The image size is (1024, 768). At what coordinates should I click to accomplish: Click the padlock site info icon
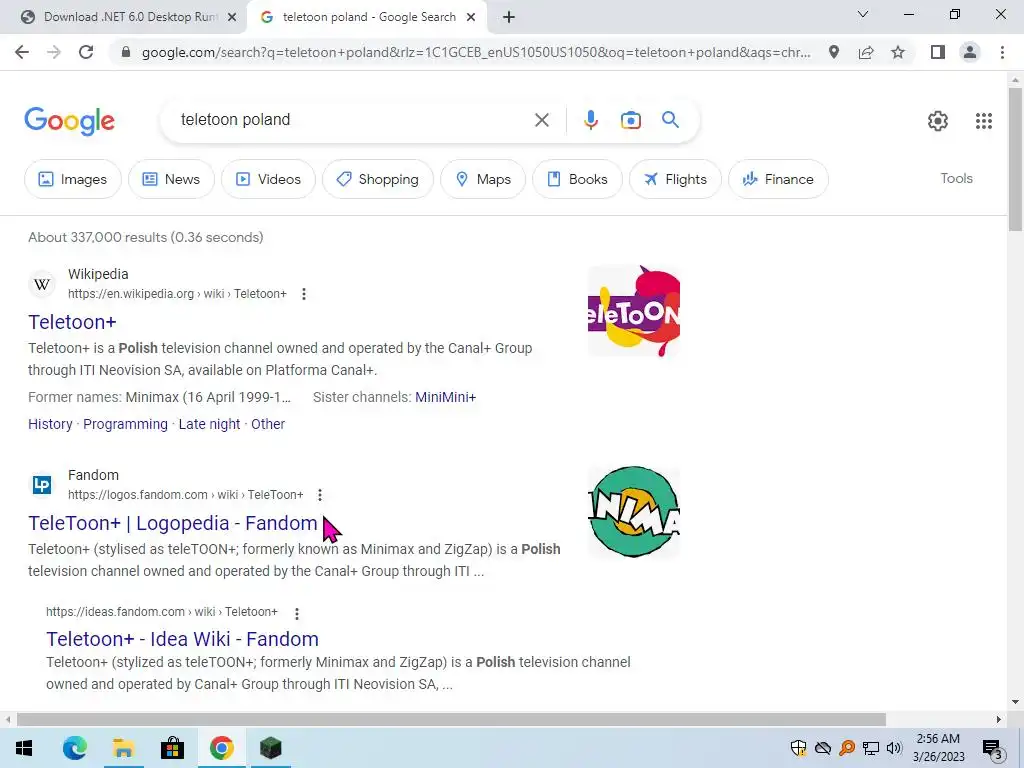126,52
